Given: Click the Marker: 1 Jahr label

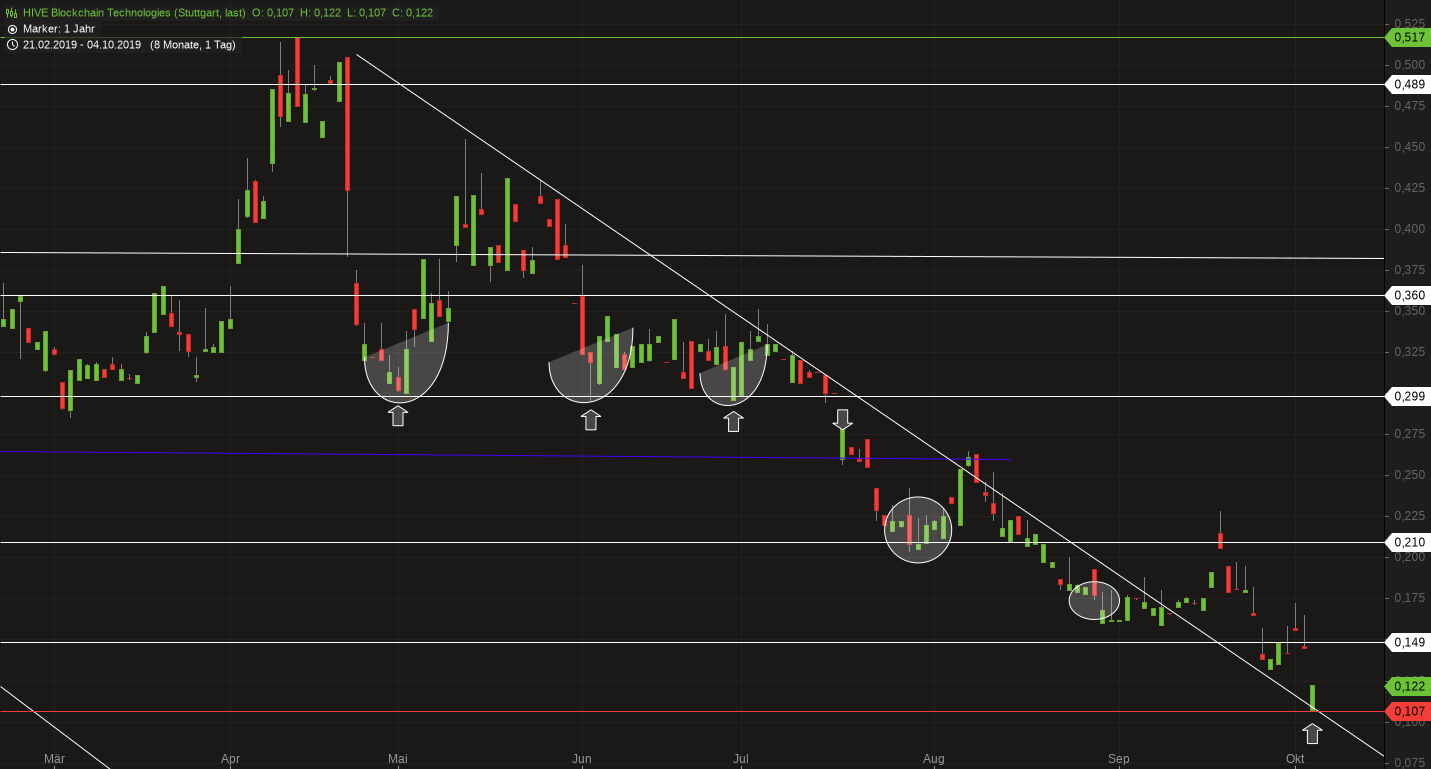Looking at the screenshot, I should click(x=59, y=29).
